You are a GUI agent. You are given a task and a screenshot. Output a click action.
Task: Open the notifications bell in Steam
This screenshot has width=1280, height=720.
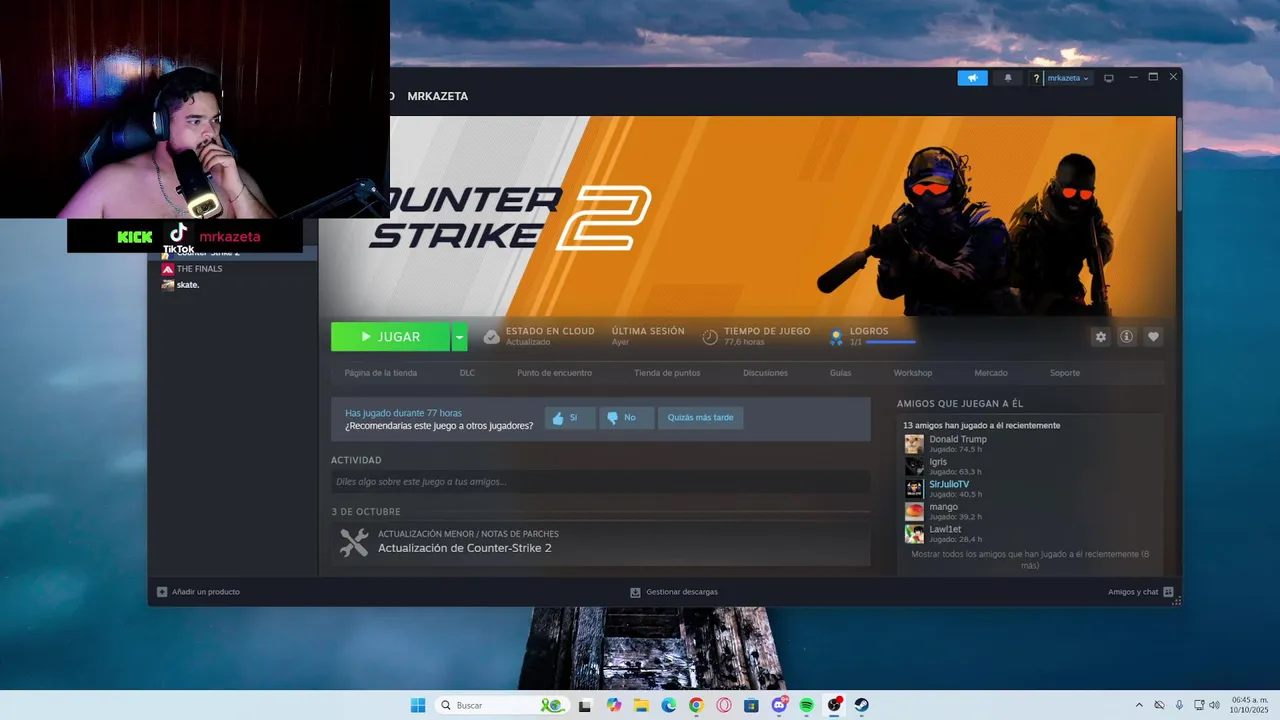coord(1008,78)
